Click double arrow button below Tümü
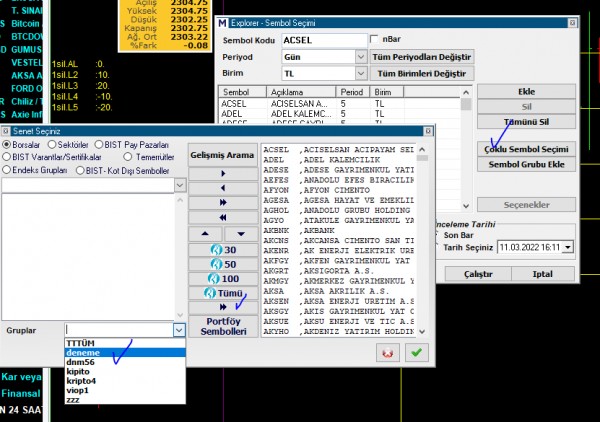Image resolution: width=600 pixels, height=422 pixels. click(223, 307)
